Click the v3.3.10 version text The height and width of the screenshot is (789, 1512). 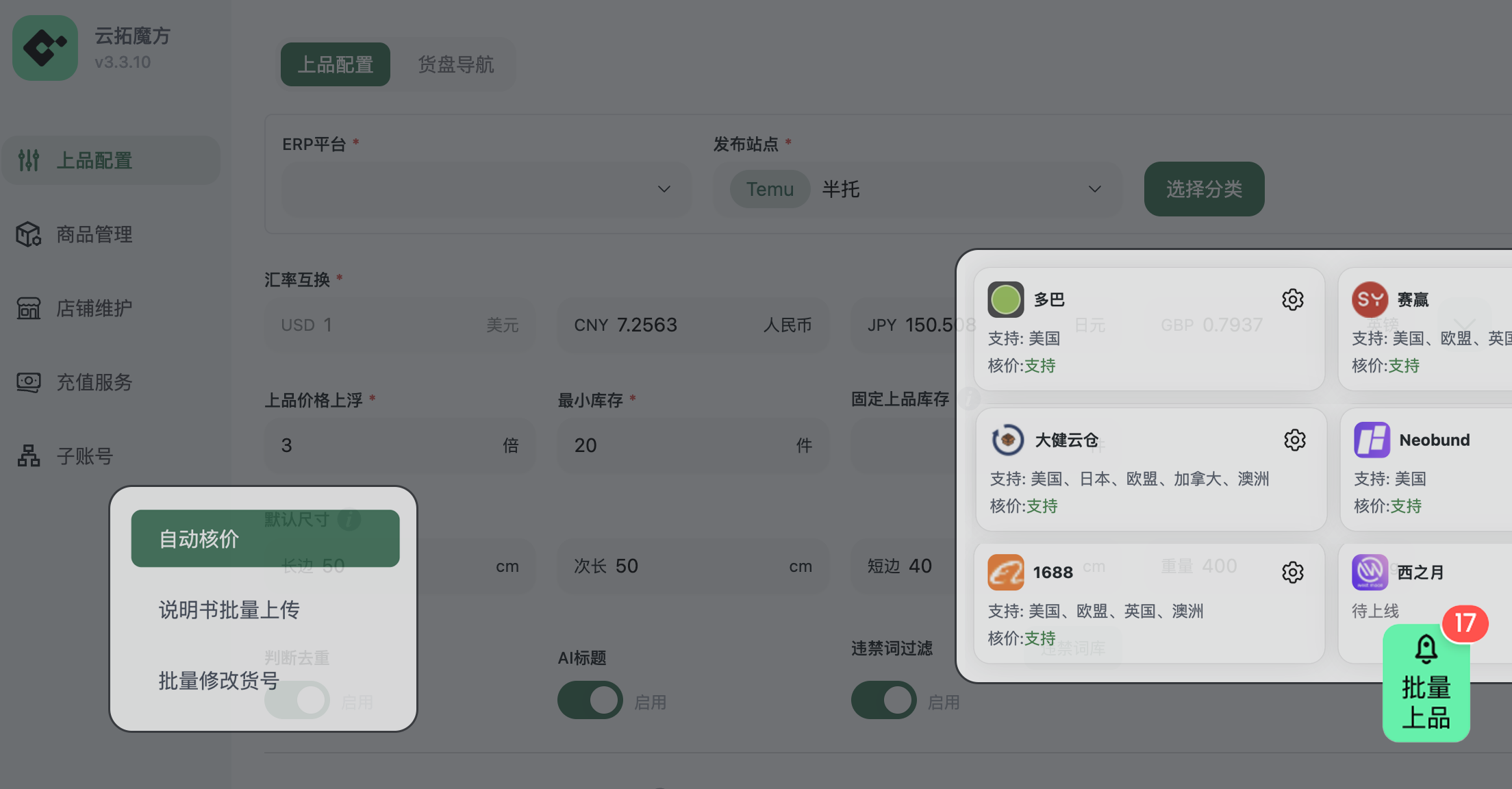123,62
